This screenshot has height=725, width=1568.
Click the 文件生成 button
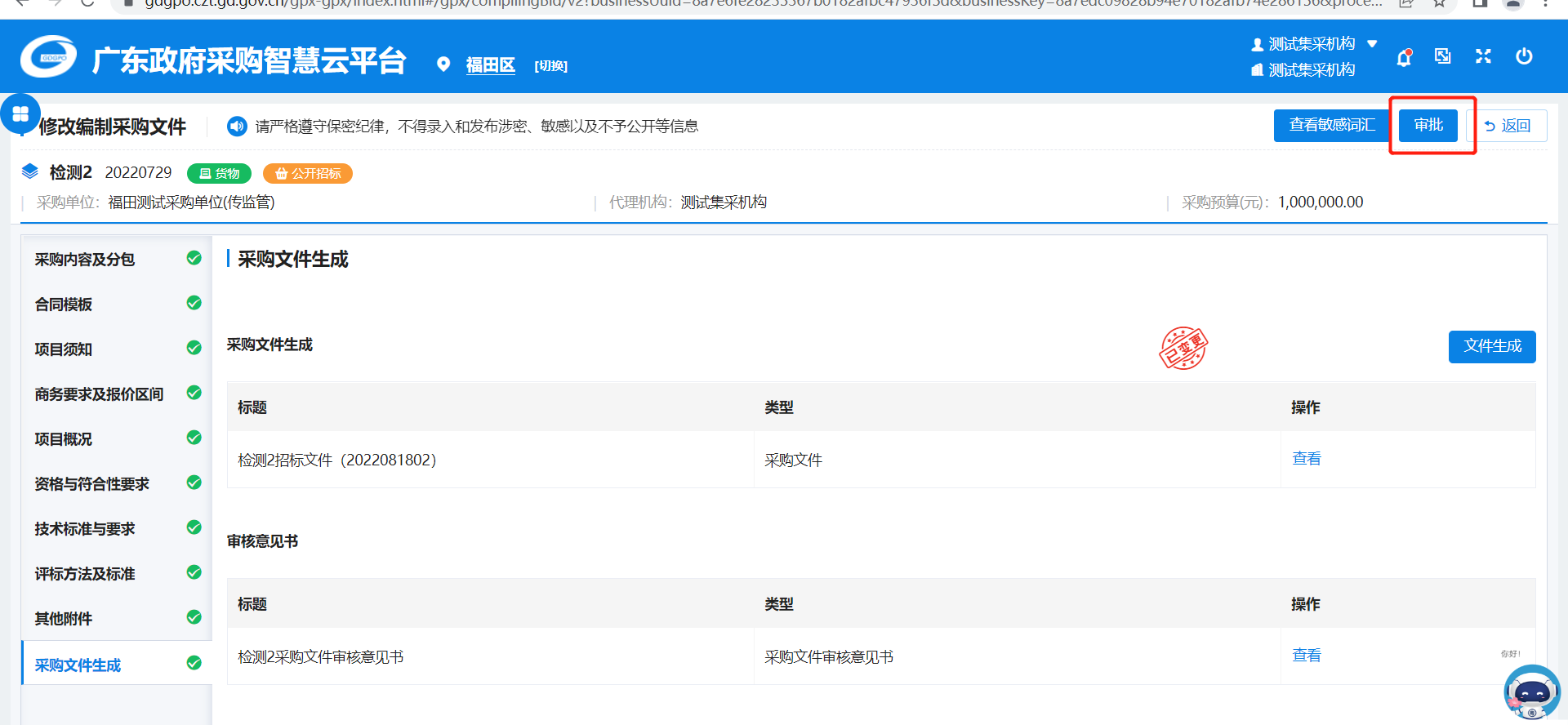click(1491, 346)
